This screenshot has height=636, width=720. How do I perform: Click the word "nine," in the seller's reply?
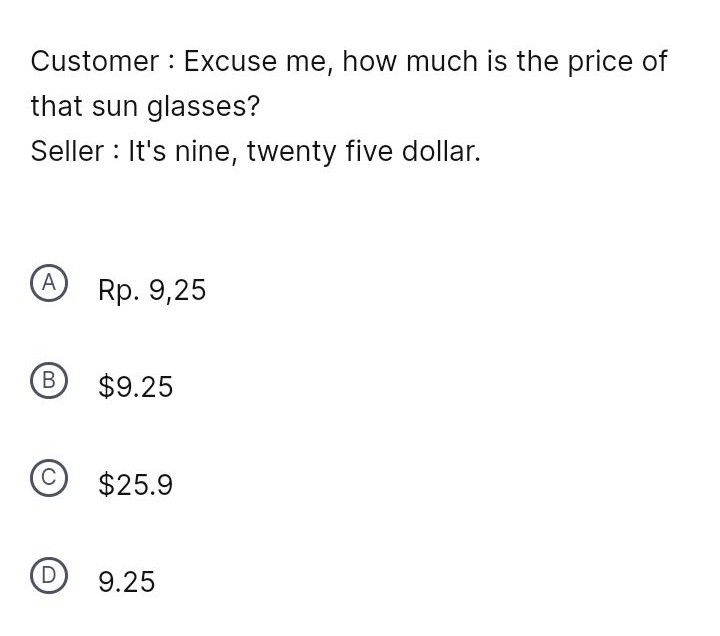click(x=208, y=152)
